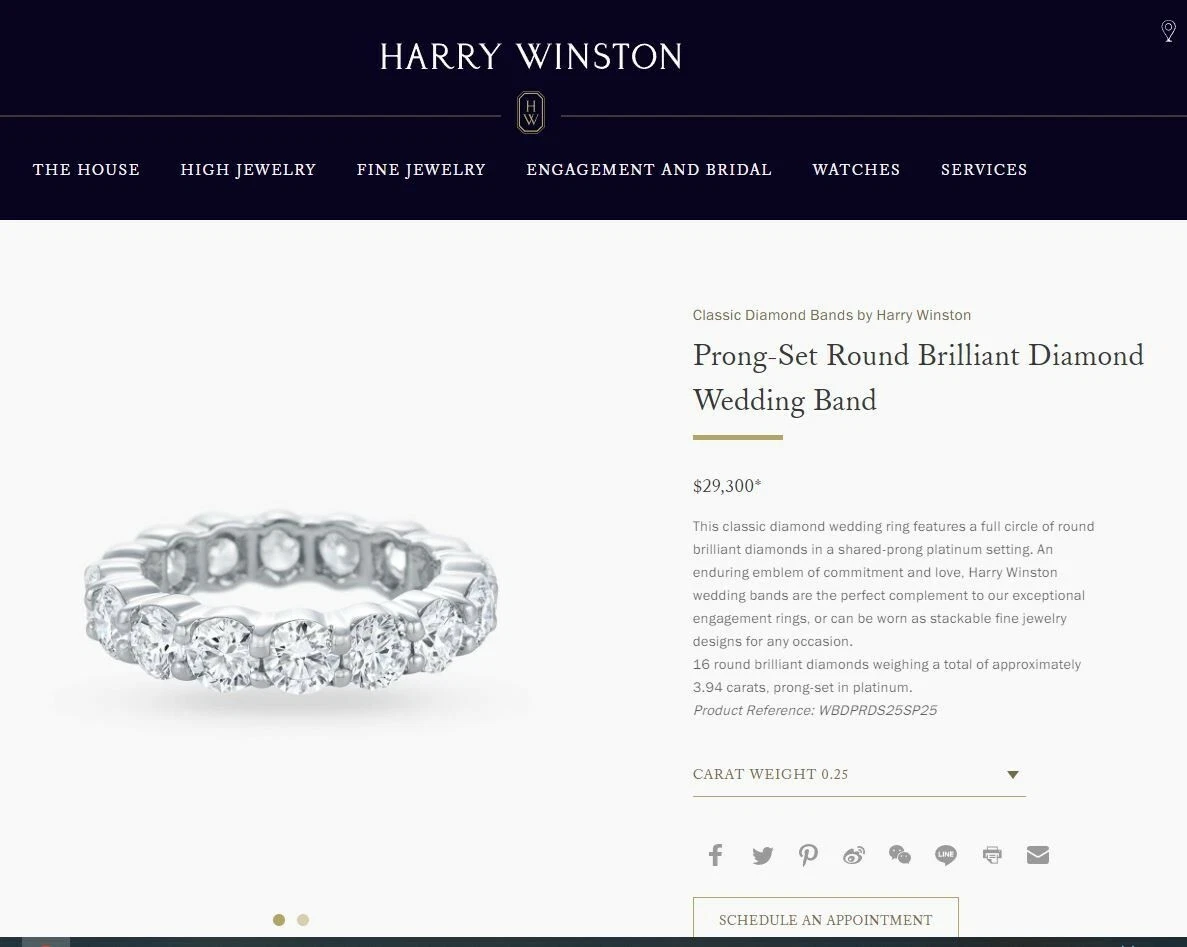Share the ring on Twitter
Screen dimensions: 1187x947
click(762, 855)
